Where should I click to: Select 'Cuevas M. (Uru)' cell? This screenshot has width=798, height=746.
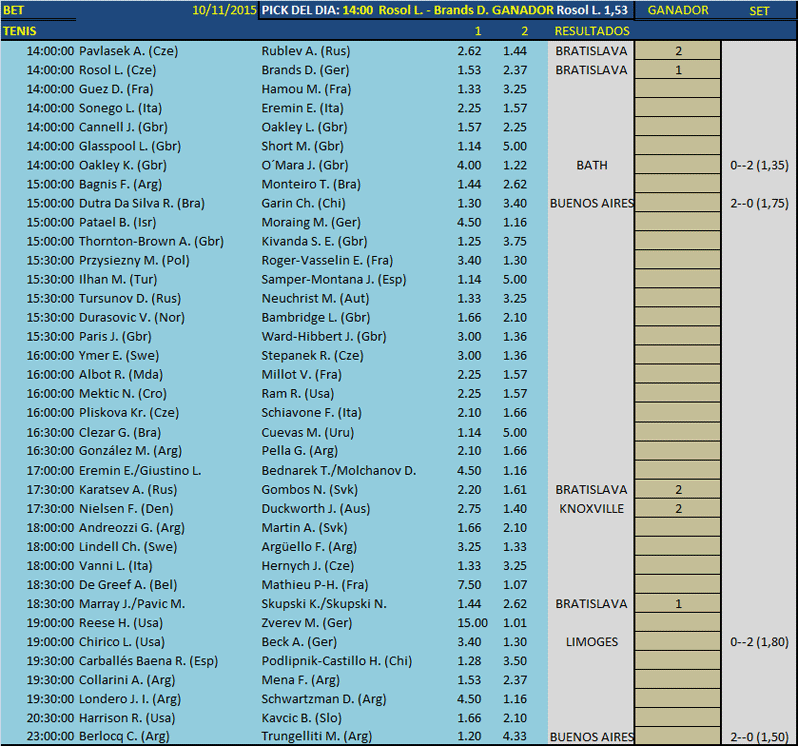click(x=307, y=433)
